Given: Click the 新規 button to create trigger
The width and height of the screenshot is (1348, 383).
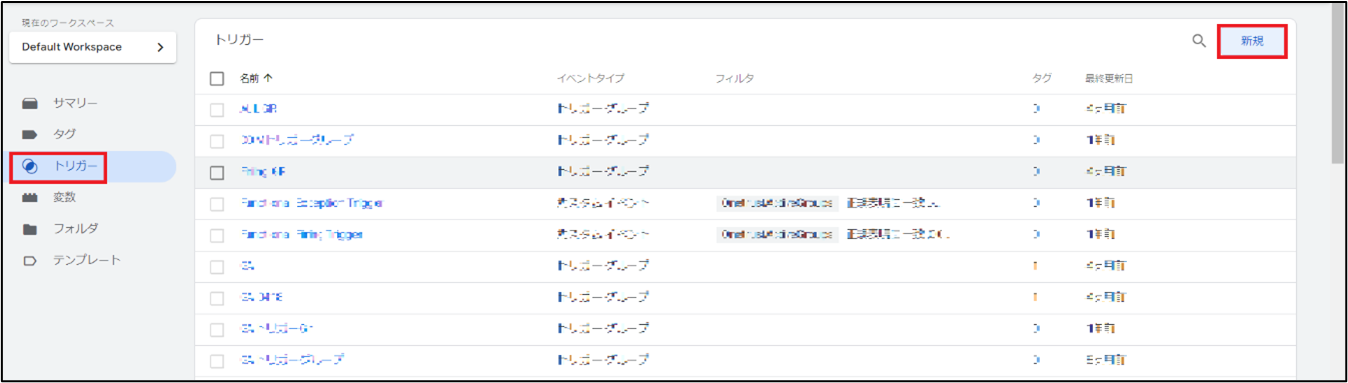Looking at the screenshot, I should [x=1252, y=42].
